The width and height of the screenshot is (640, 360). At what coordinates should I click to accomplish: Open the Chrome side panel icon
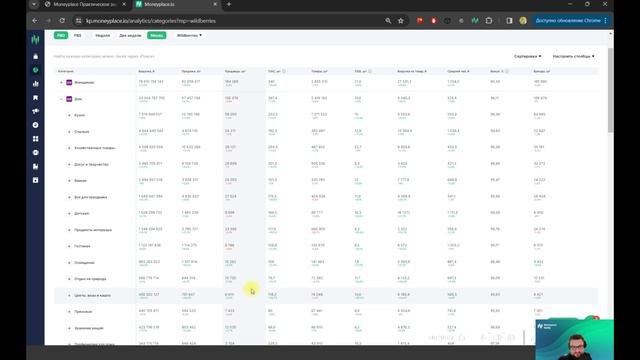509,20
